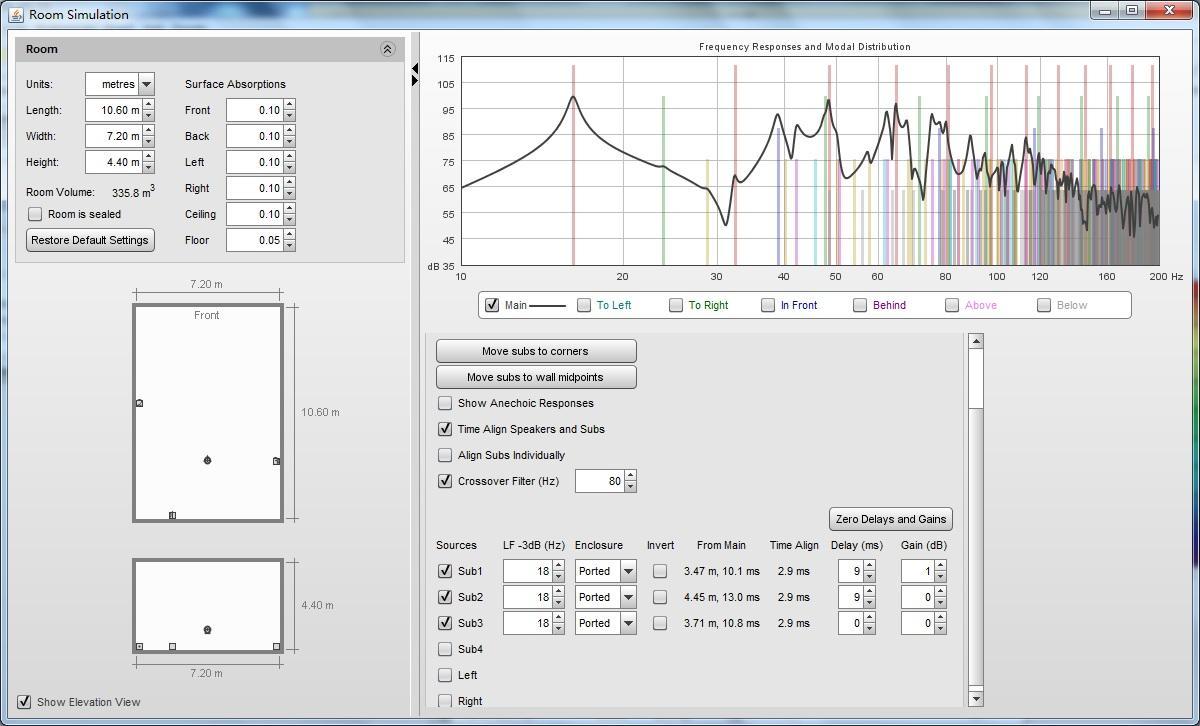The width and height of the screenshot is (1200, 726).
Task: Click the Java icon in the title bar
Action: pos(15,14)
